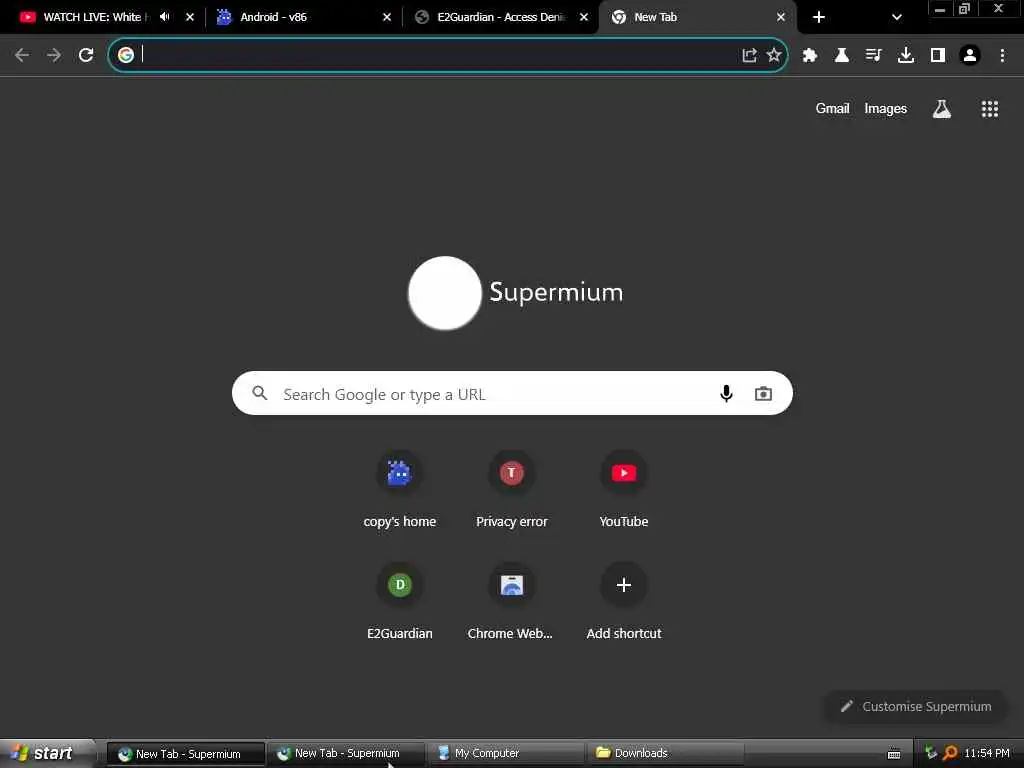The height and width of the screenshot is (768, 1024).
Task: Start voice search with microphone icon
Action: click(x=726, y=393)
